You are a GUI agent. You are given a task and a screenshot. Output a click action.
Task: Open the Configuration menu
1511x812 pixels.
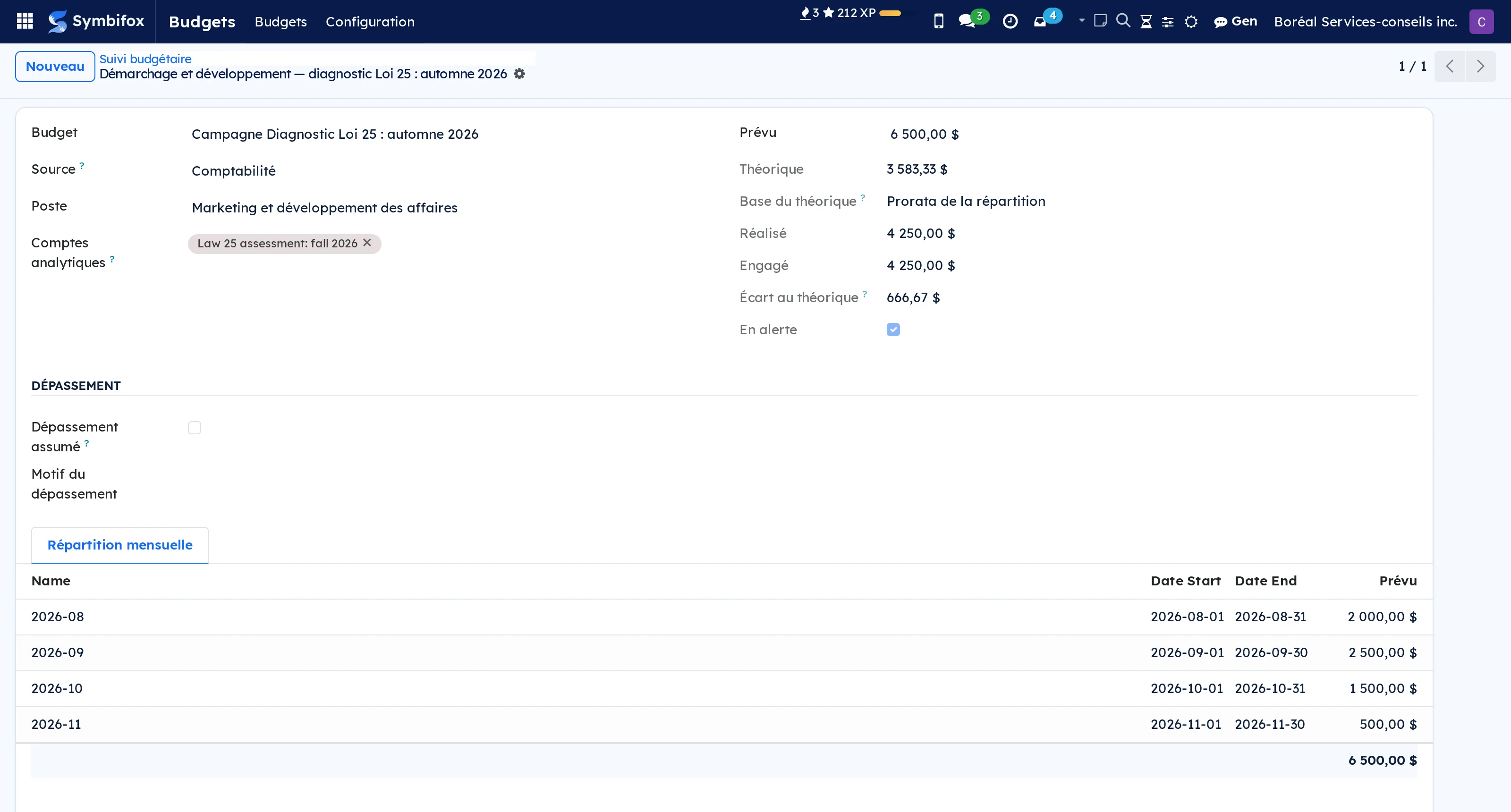(370, 22)
